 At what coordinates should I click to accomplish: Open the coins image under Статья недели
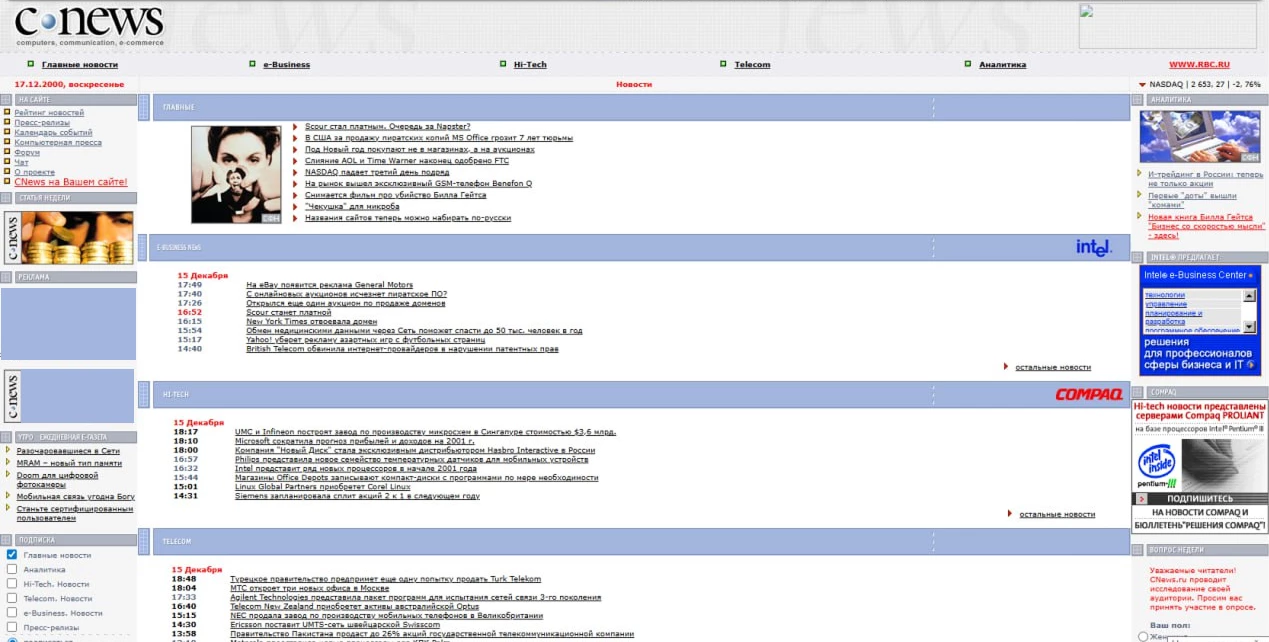click(x=78, y=237)
